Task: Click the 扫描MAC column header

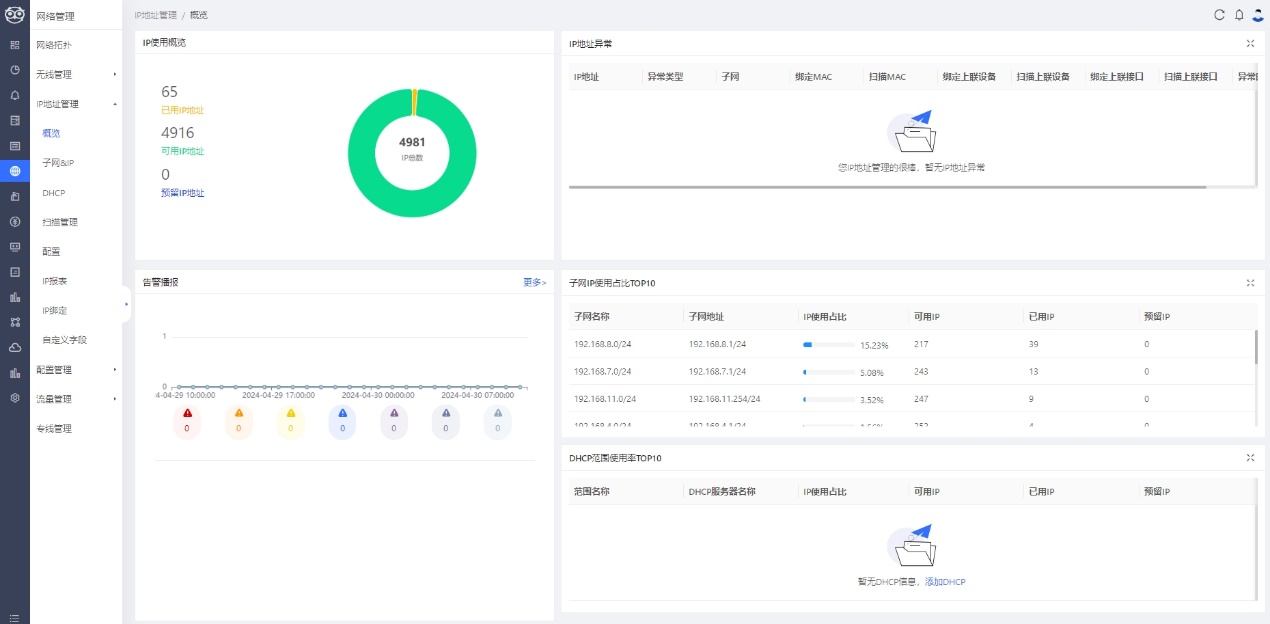Action: tap(887, 77)
